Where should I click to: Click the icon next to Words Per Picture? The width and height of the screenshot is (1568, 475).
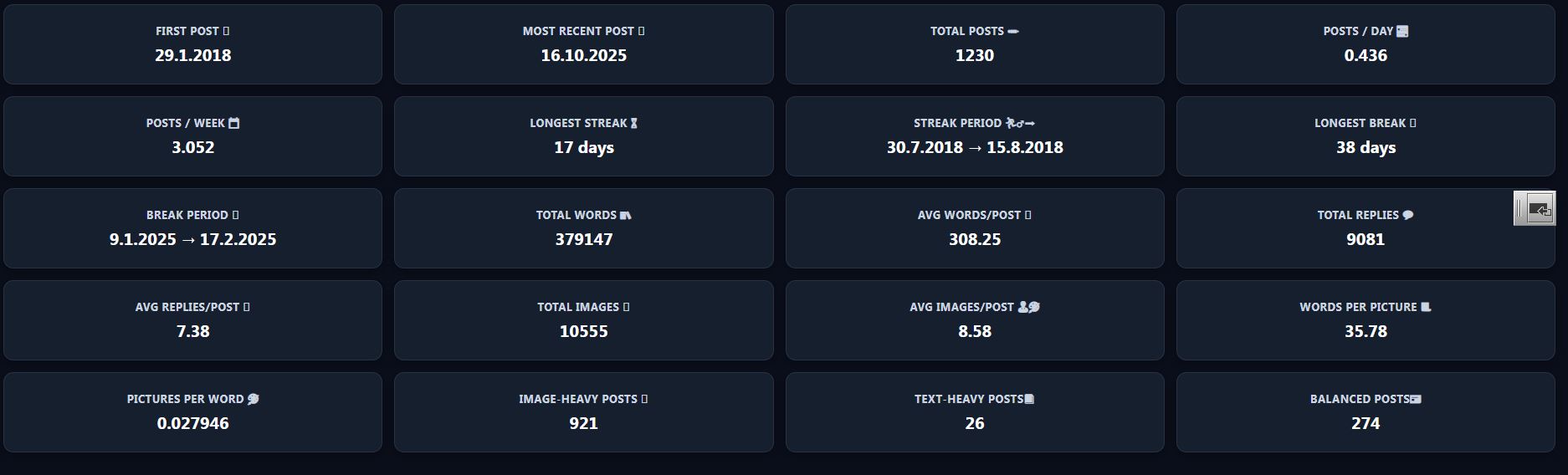click(1426, 307)
